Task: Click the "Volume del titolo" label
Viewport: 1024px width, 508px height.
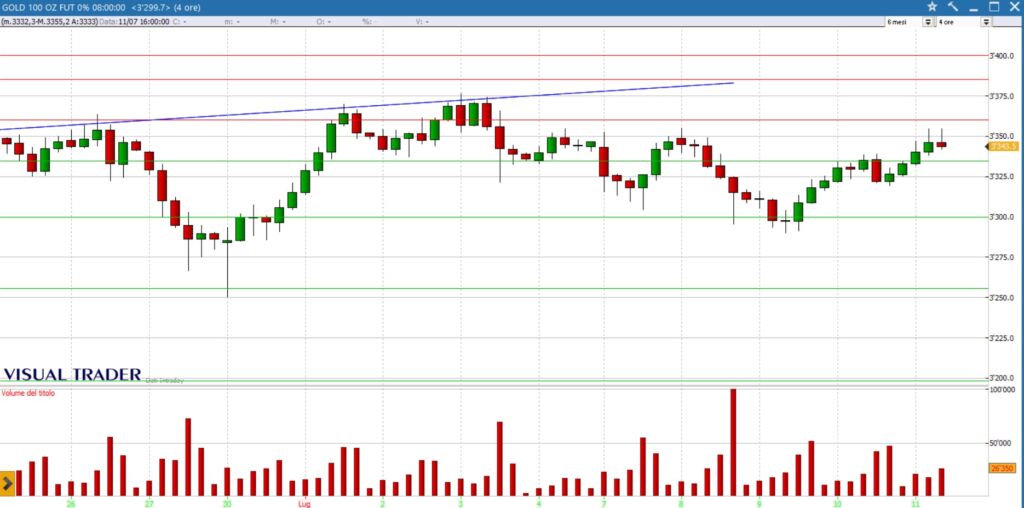Action: click(x=29, y=393)
